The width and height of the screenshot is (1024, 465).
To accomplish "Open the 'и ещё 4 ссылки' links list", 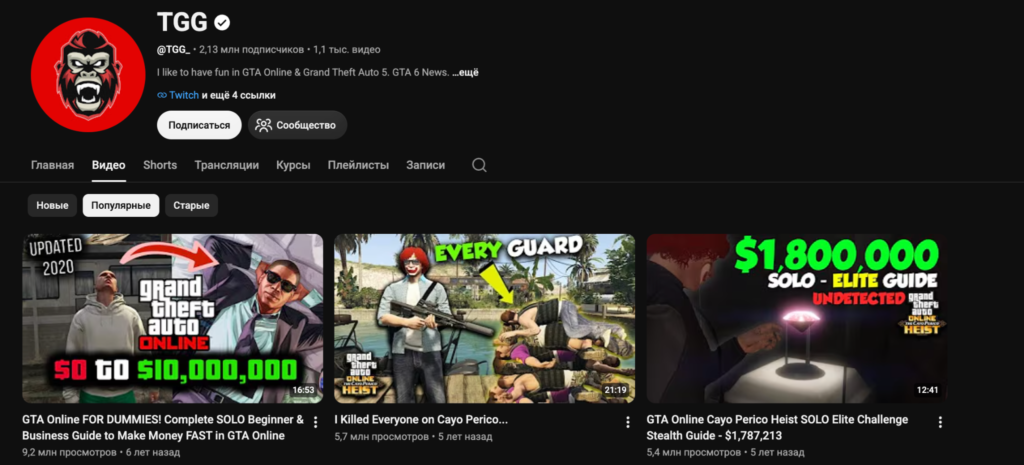I will (238, 95).
